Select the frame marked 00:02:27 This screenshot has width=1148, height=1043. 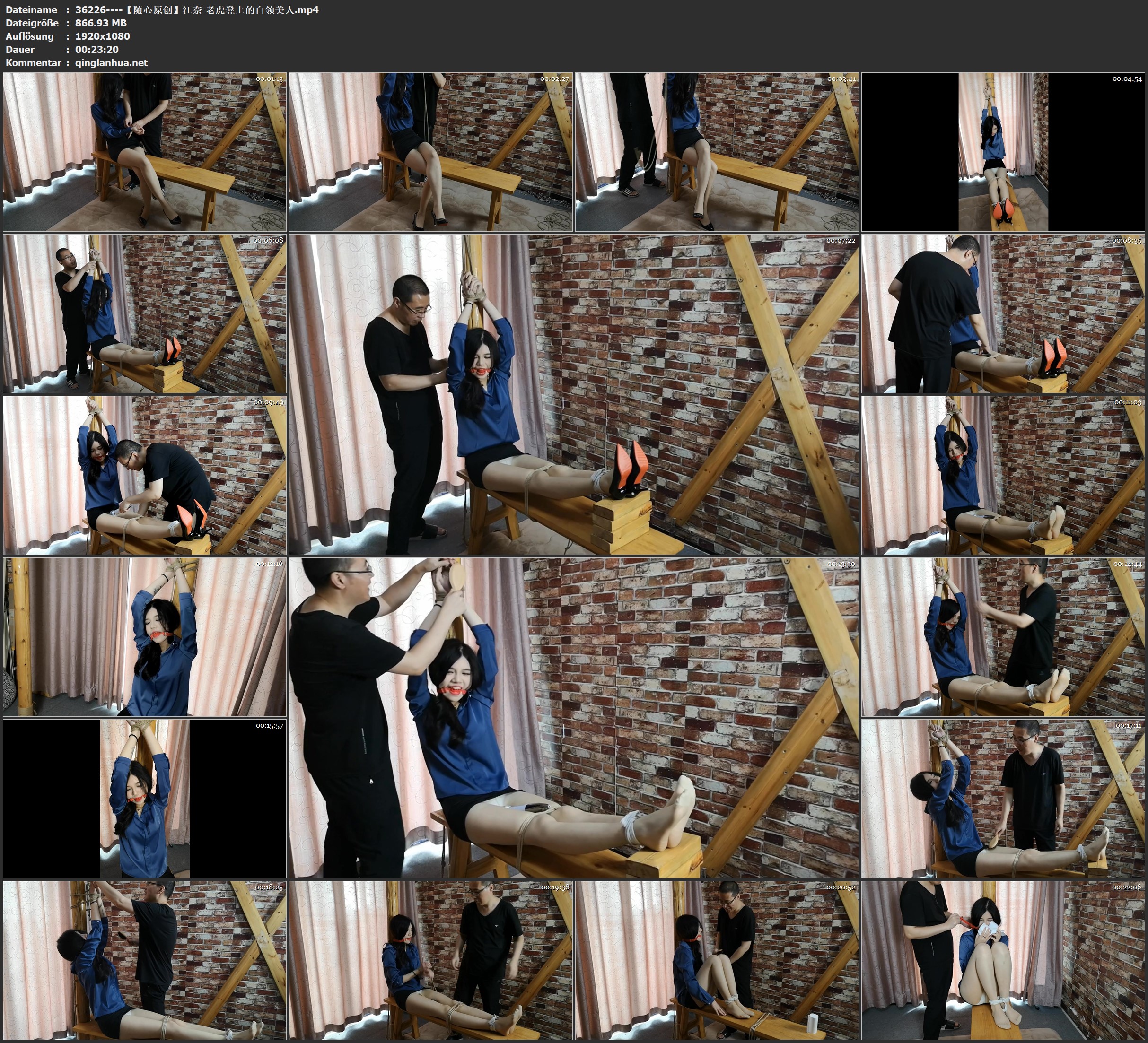[431, 152]
